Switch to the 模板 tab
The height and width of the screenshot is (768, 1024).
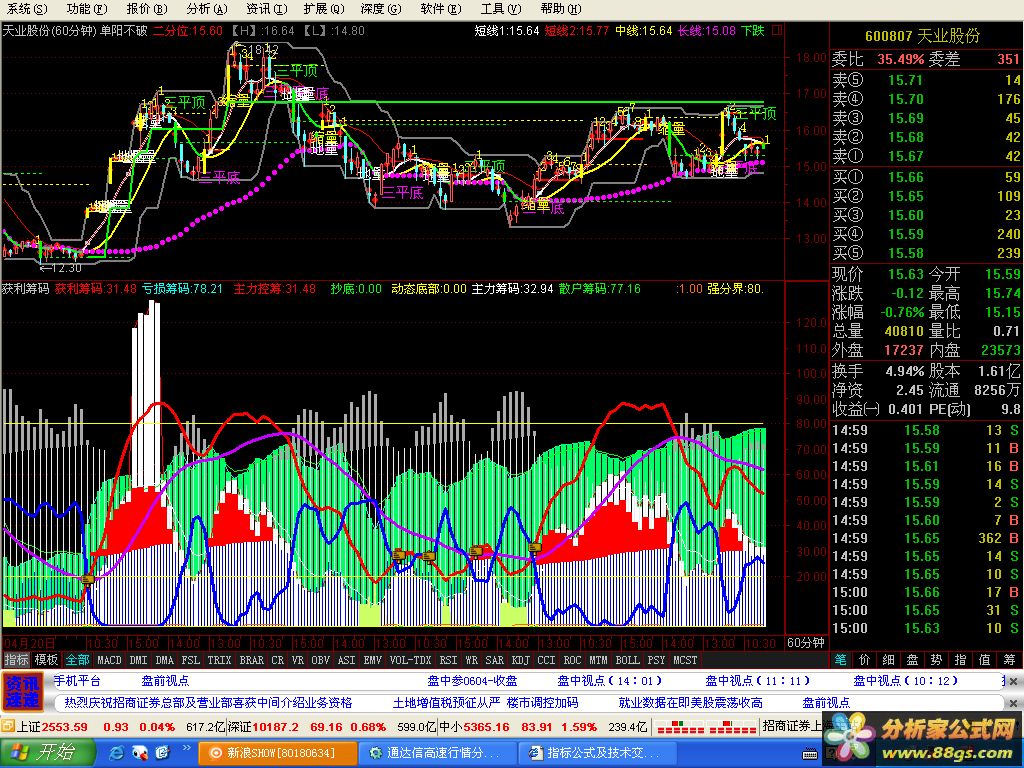[46, 660]
